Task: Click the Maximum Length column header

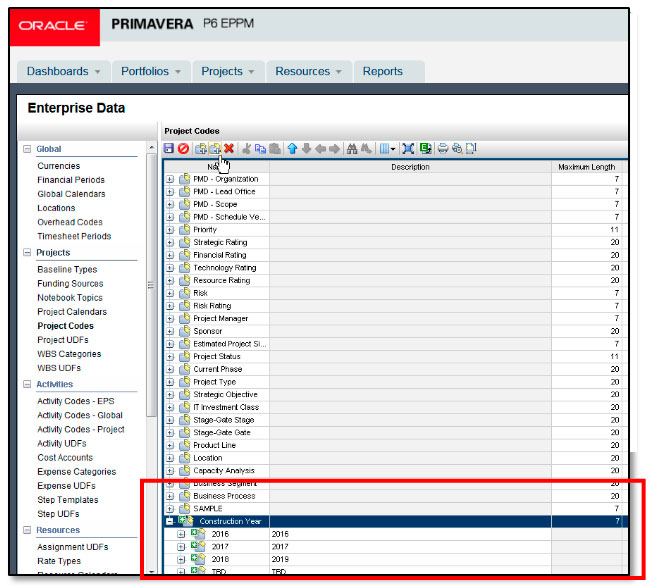Action: tap(586, 167)
